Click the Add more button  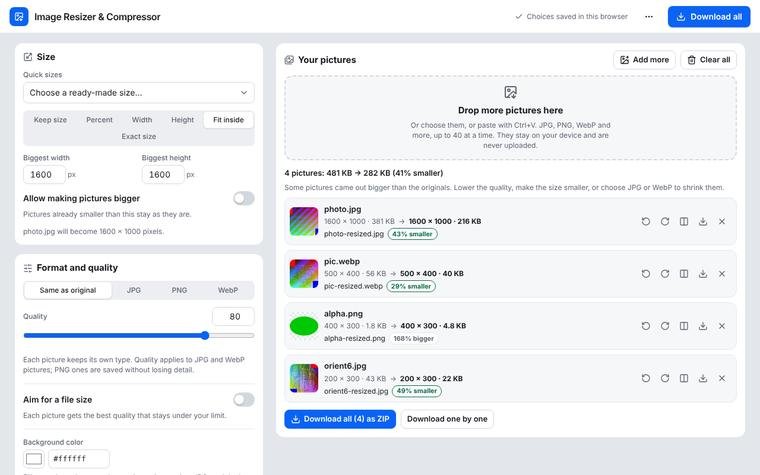(644, 60)
